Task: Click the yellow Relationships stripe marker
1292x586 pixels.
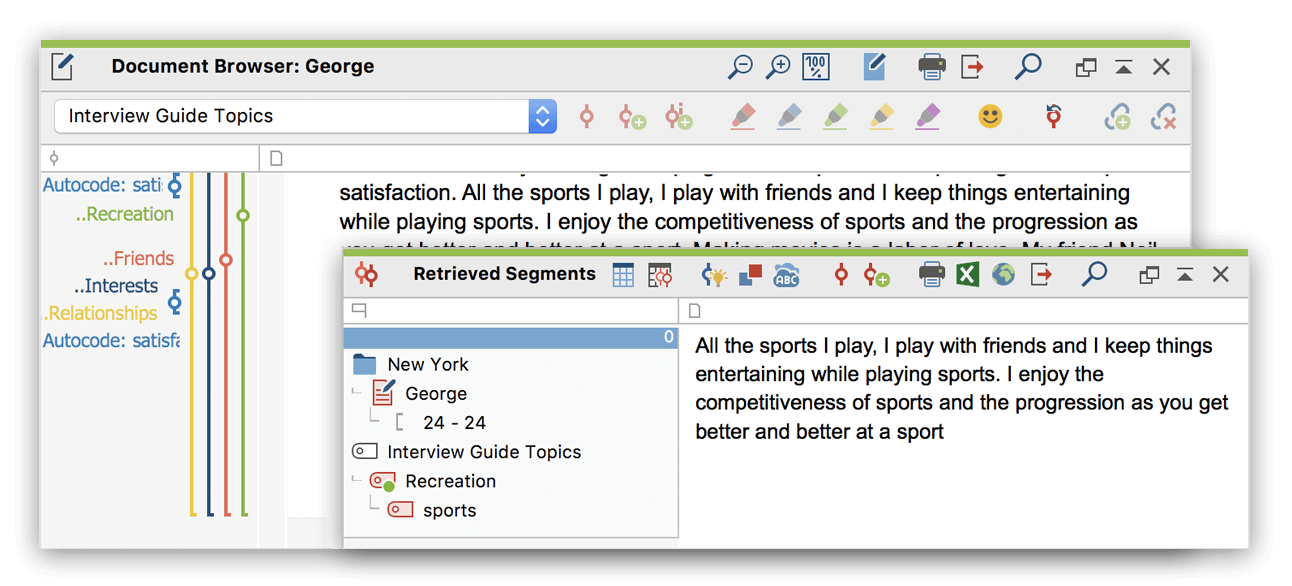Action: [192, 273]
